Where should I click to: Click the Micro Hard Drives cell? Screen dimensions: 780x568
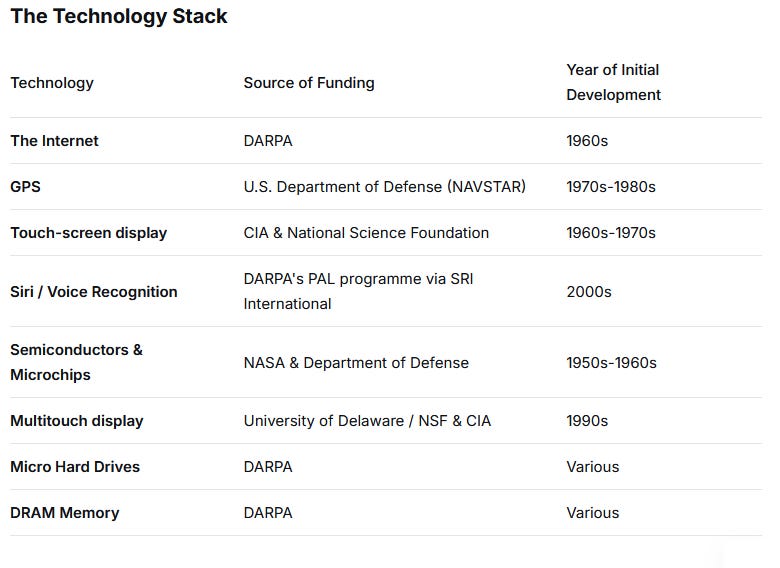75,467
